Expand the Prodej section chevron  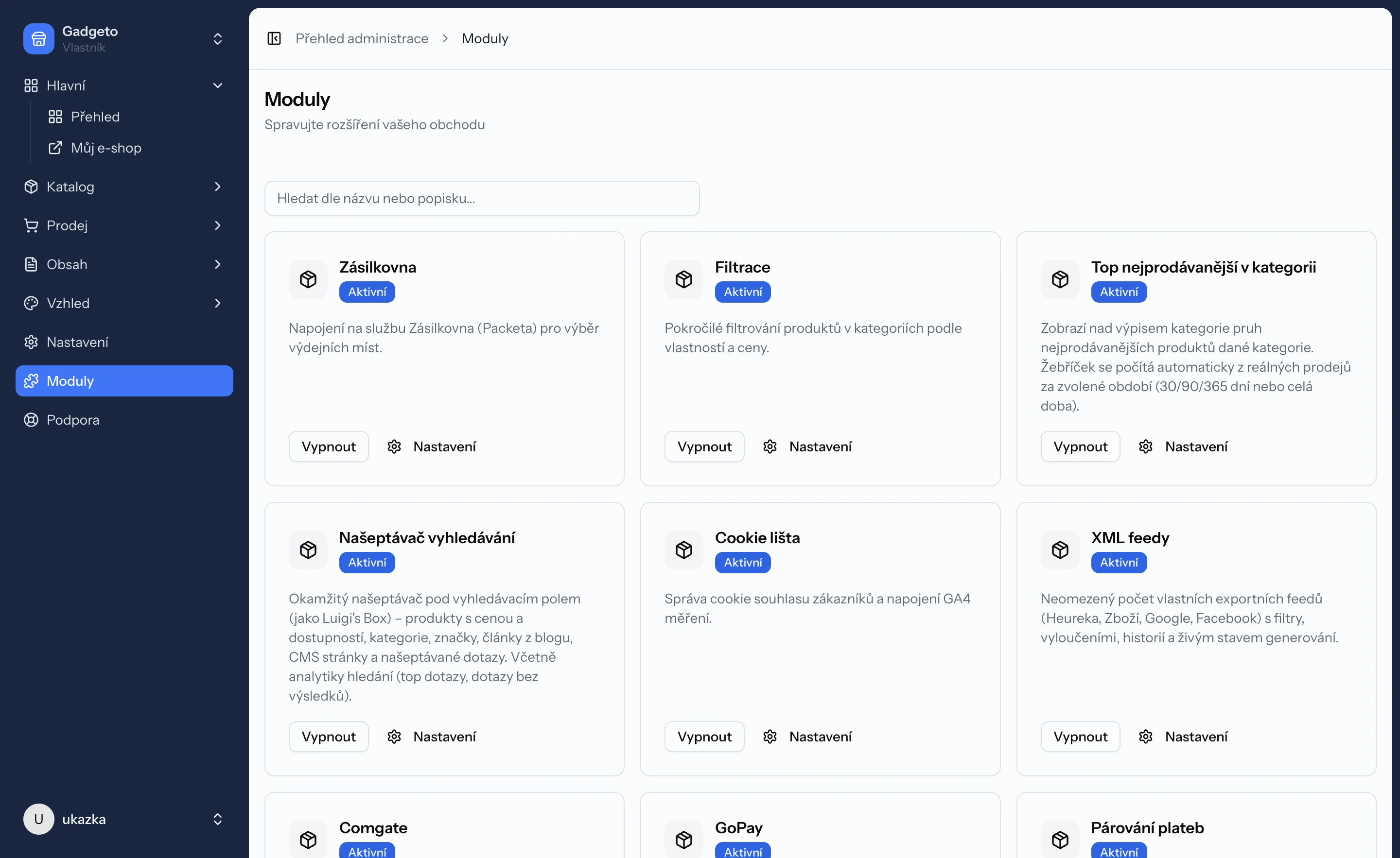point(218,225)
